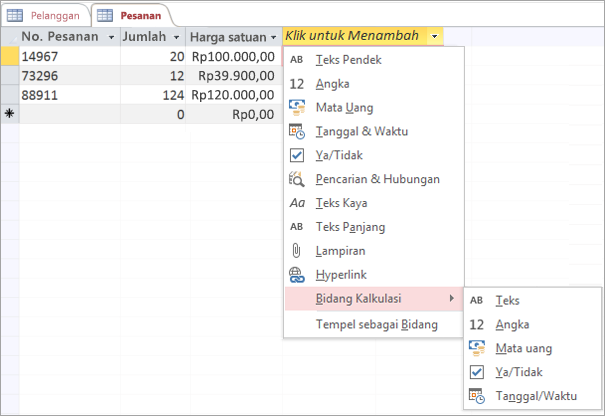Screen dimensions: 605x416
Task: Pick Teks in the calculated field submenu
Action: coord(532,300)
